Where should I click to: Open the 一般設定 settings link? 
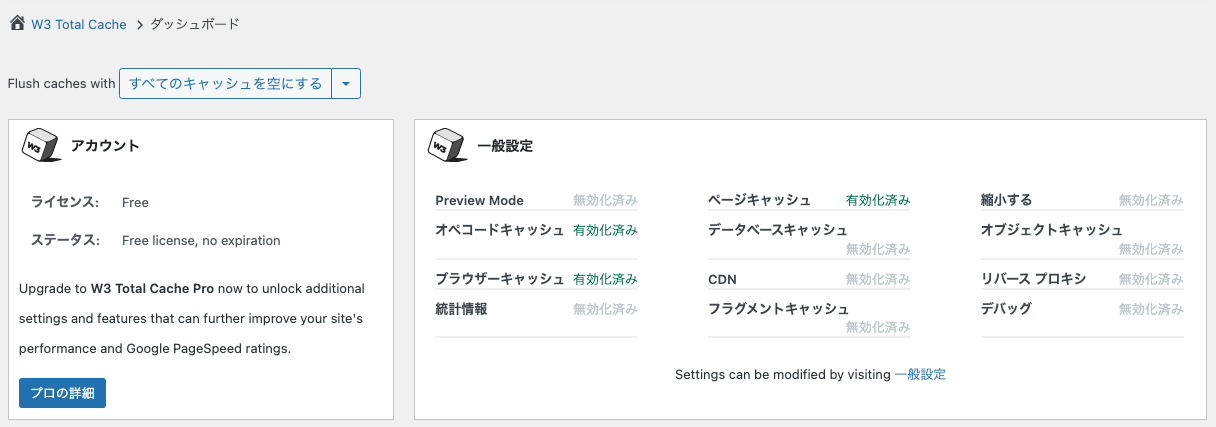coord(920,374)
